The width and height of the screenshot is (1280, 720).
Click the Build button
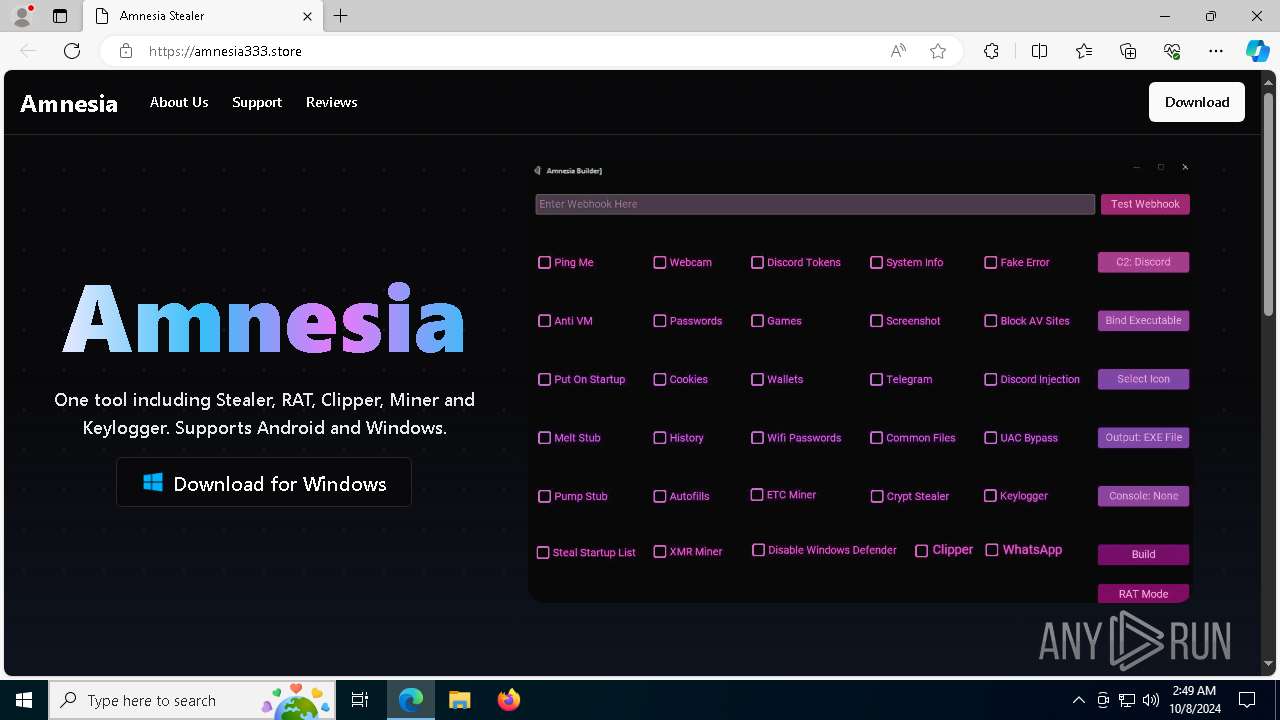pos(1143,554)
